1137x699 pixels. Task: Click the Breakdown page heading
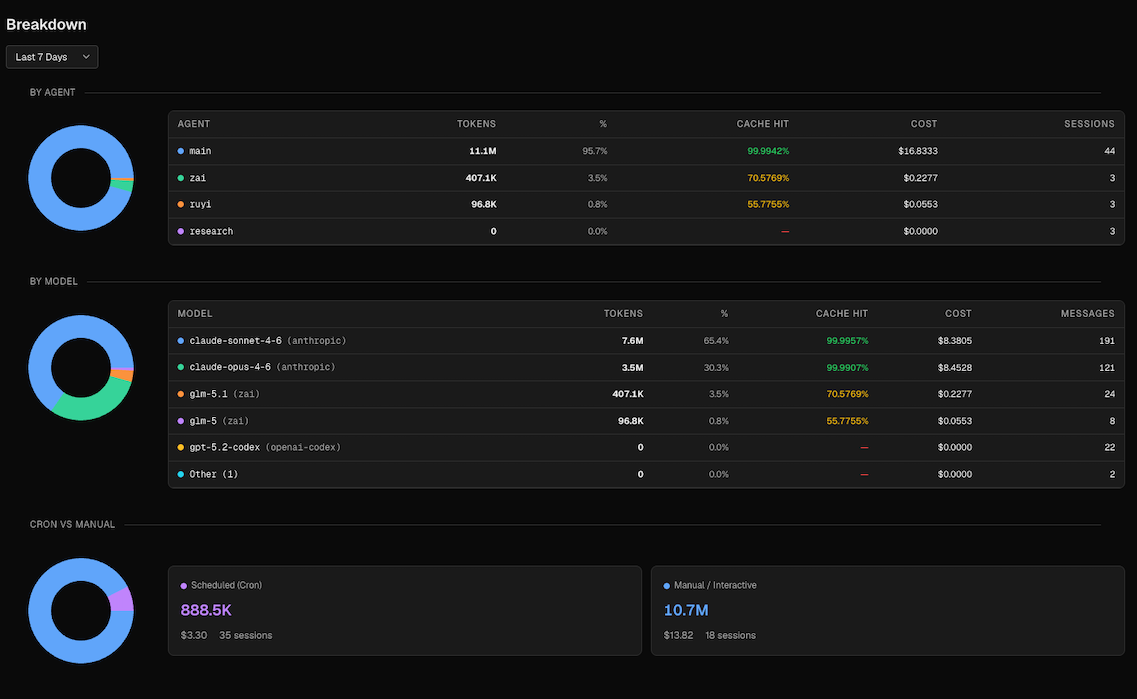point(46,25)
